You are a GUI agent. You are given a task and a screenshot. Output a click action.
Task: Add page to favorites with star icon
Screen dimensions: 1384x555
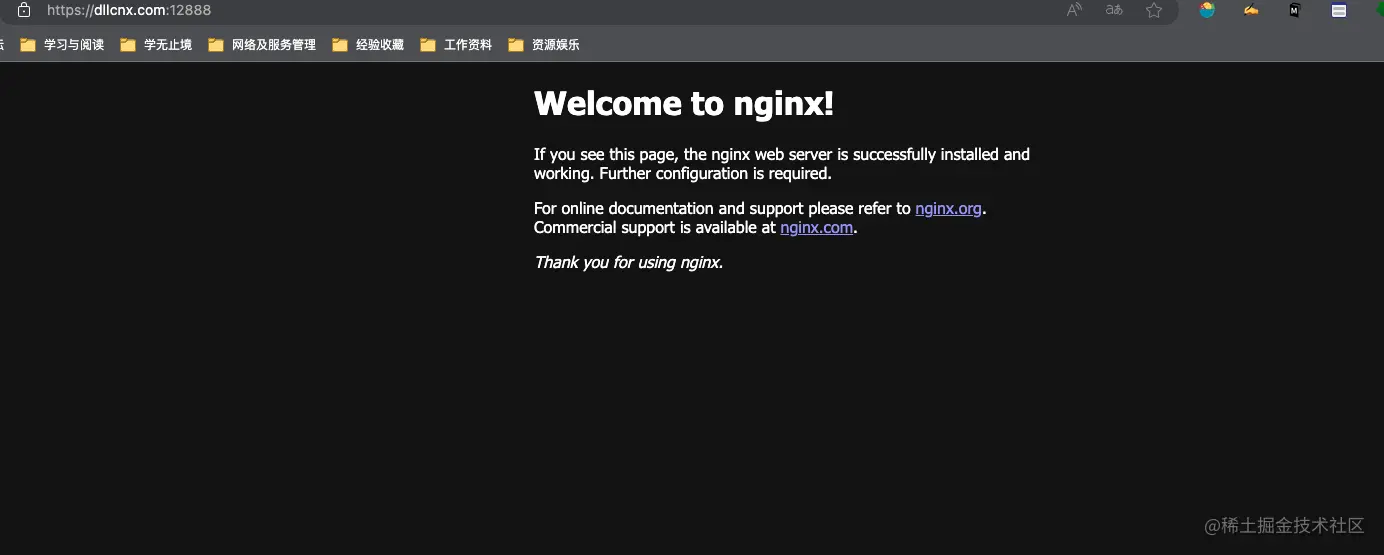click(1154, 10)
